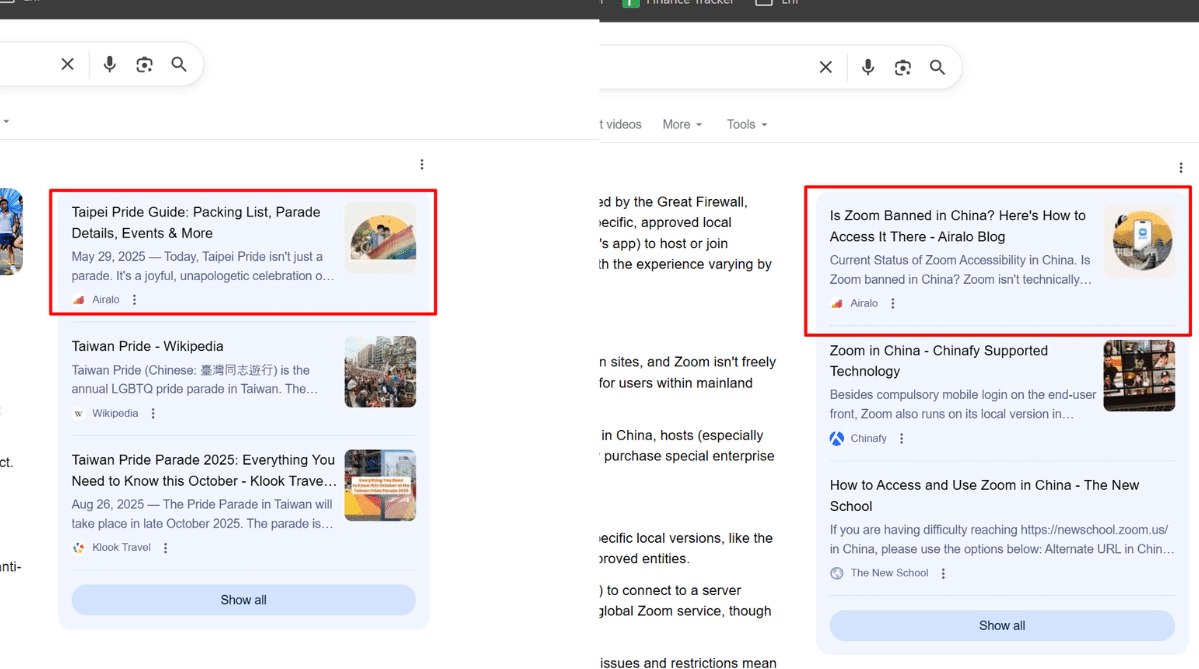Click the Chinafy source label
Screen dimensions: 1199x669
[869, 438]
